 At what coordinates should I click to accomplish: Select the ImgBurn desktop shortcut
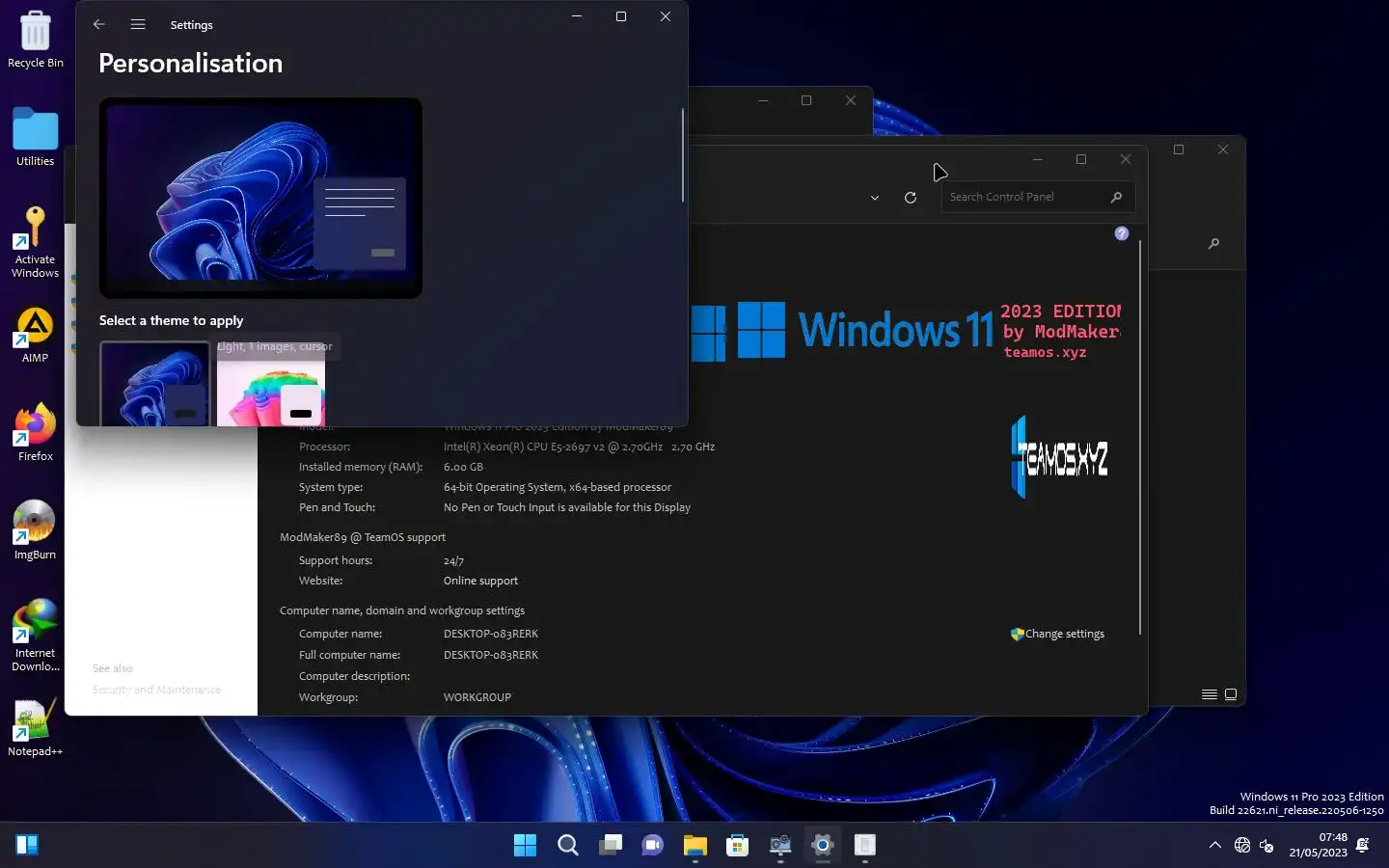36,530
